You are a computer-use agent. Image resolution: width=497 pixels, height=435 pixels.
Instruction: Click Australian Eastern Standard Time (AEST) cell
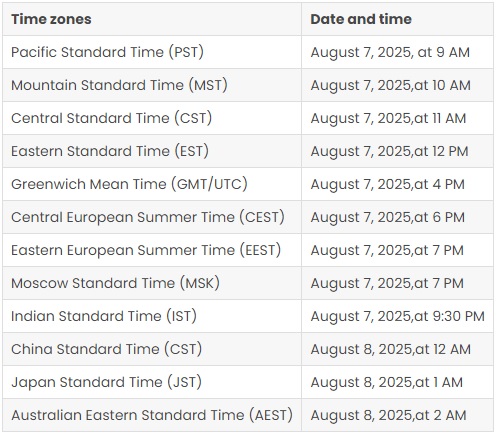click(152, 415)
